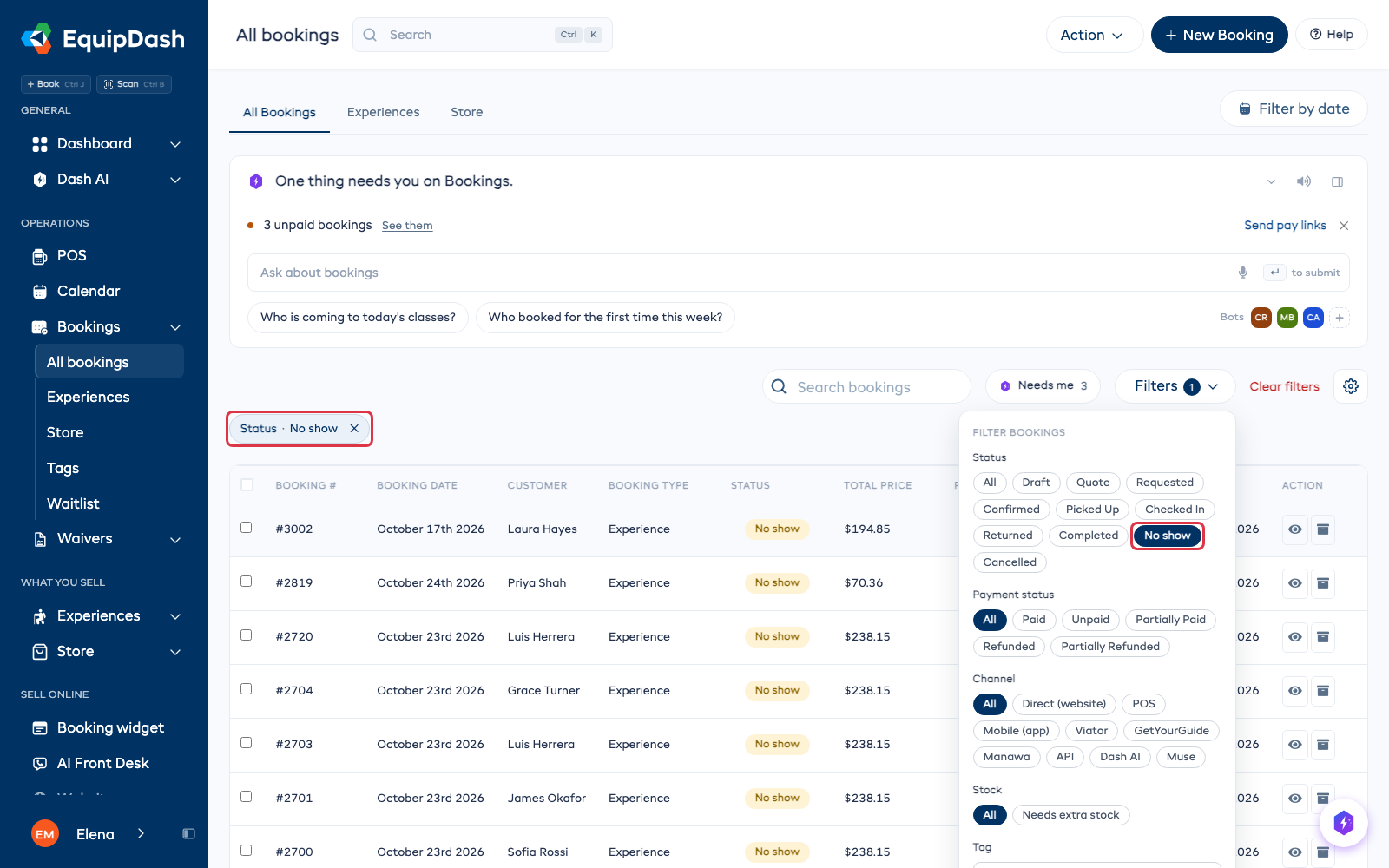This screenshot has height=868, width=1389.
Task: Expand the Dashboard sidebar menu
Action: [174, 144]
